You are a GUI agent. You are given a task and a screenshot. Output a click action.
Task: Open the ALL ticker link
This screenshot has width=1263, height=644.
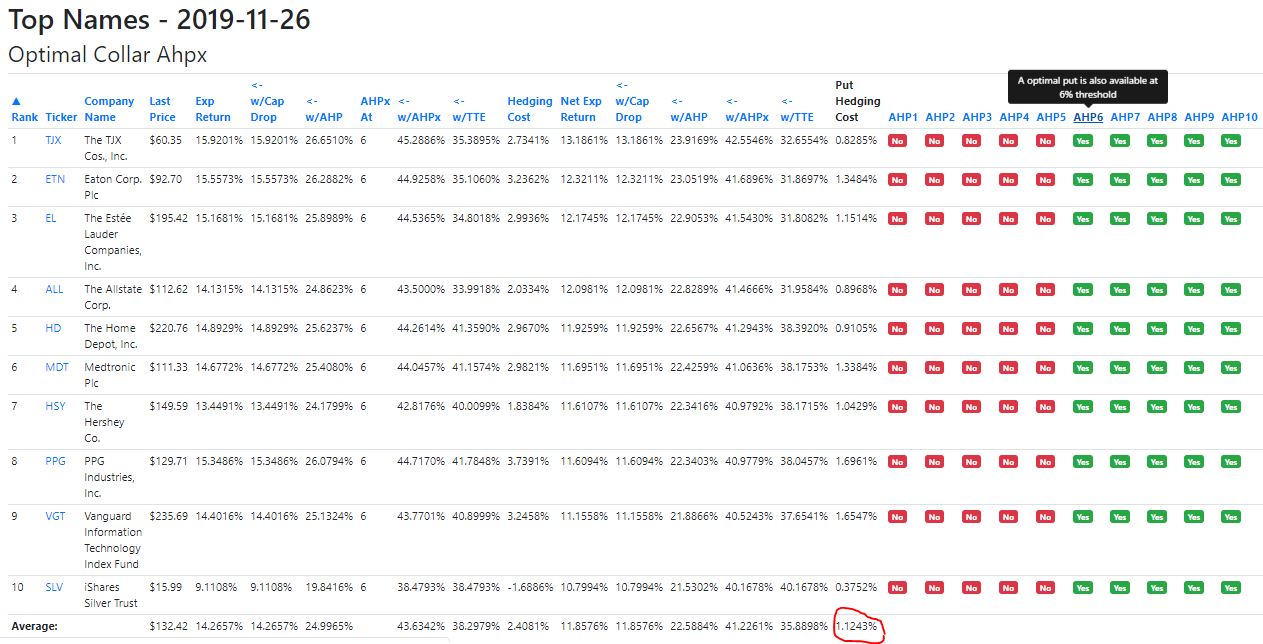click(x=54, y=289)
